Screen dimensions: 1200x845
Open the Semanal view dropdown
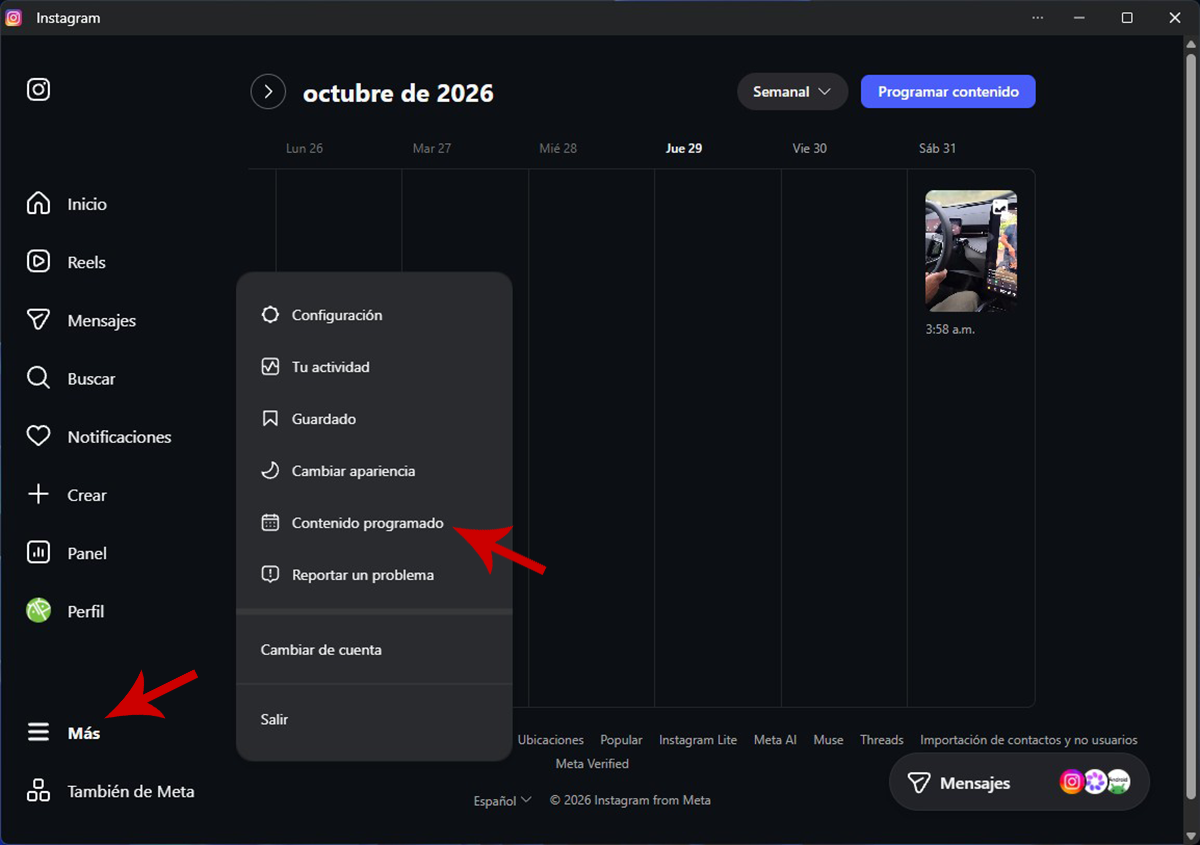pyautogui.click(x=792, y=92)
